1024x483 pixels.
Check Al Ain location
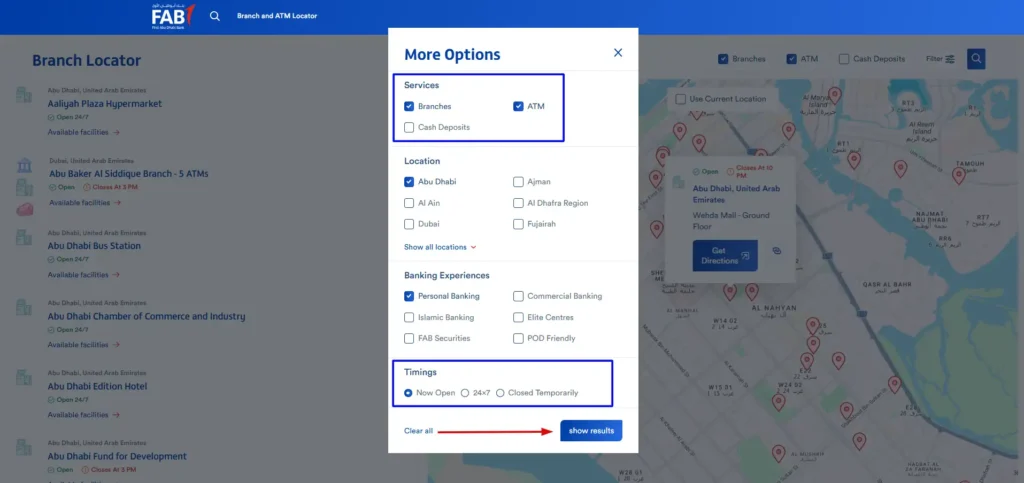click(409, 203)
